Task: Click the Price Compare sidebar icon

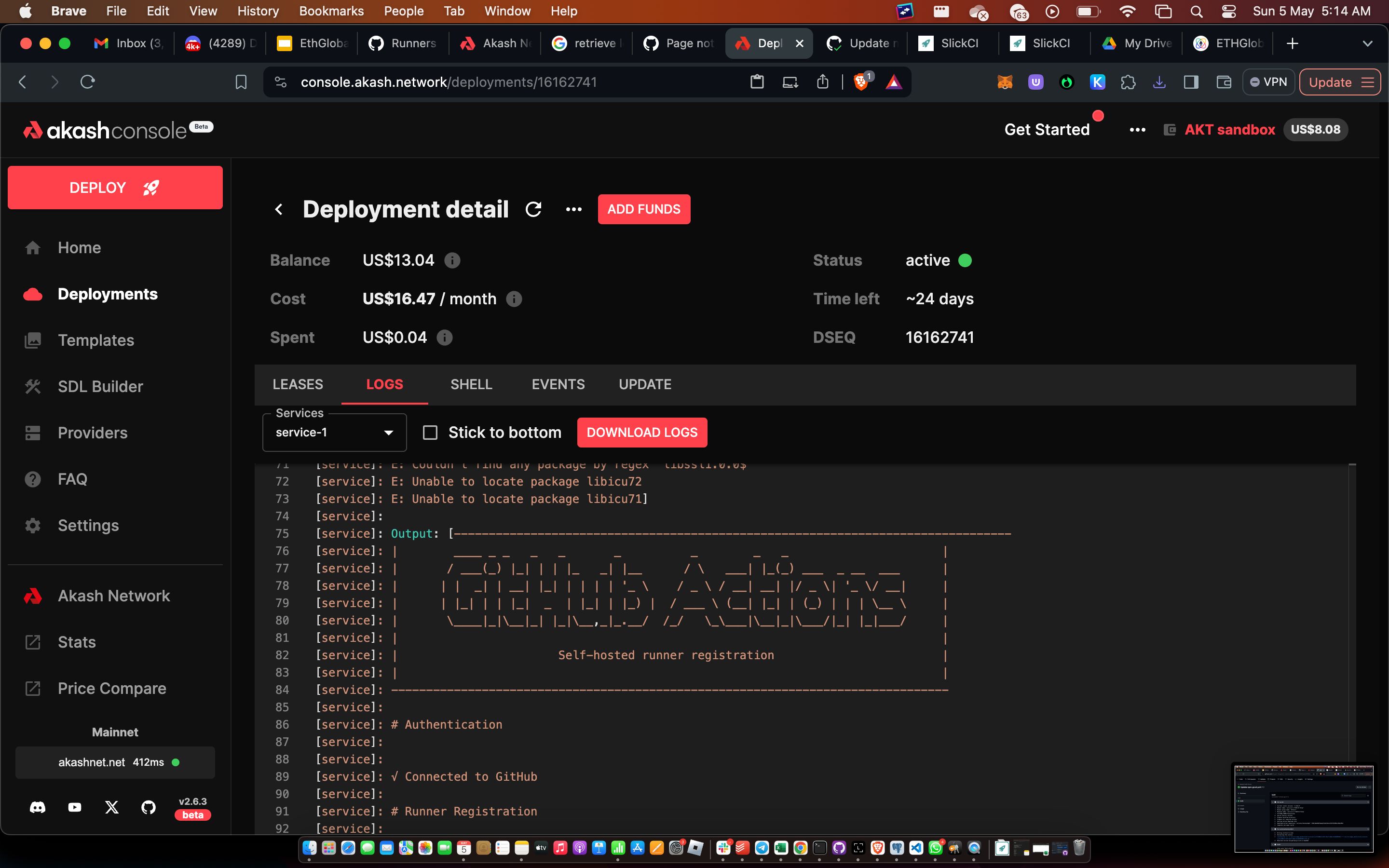Action: 33,688
